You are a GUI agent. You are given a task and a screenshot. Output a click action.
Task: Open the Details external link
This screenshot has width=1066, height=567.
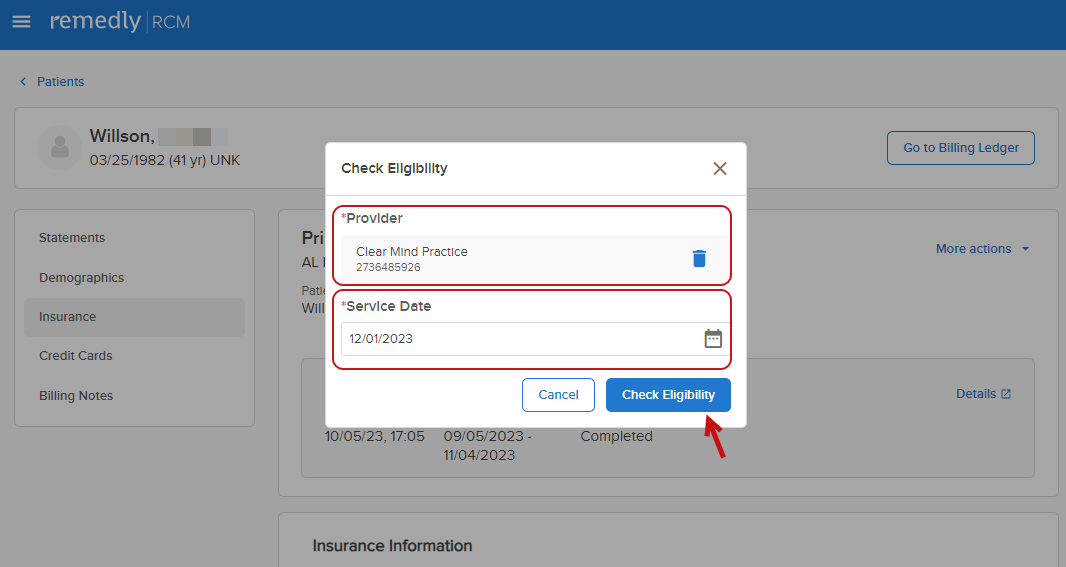[983, 394]
